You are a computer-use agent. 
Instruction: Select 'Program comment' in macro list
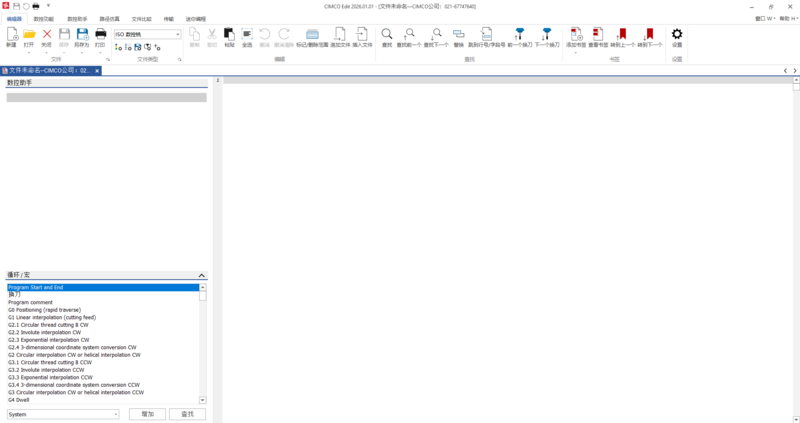tap(30, 302)
